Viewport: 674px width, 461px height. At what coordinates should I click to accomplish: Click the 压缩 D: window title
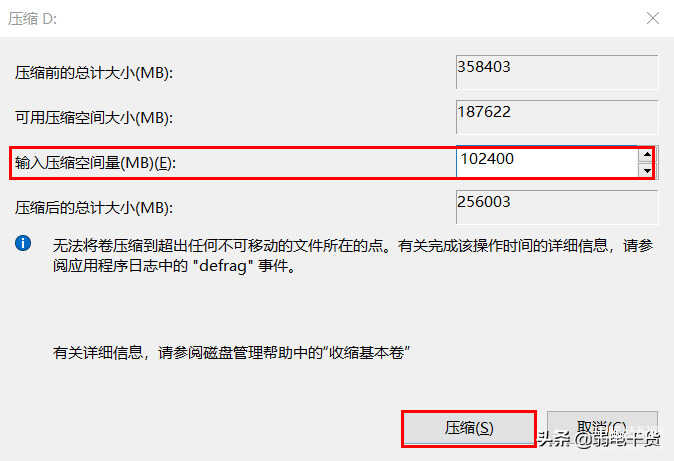pyautogui.click(x=32, y=19)
